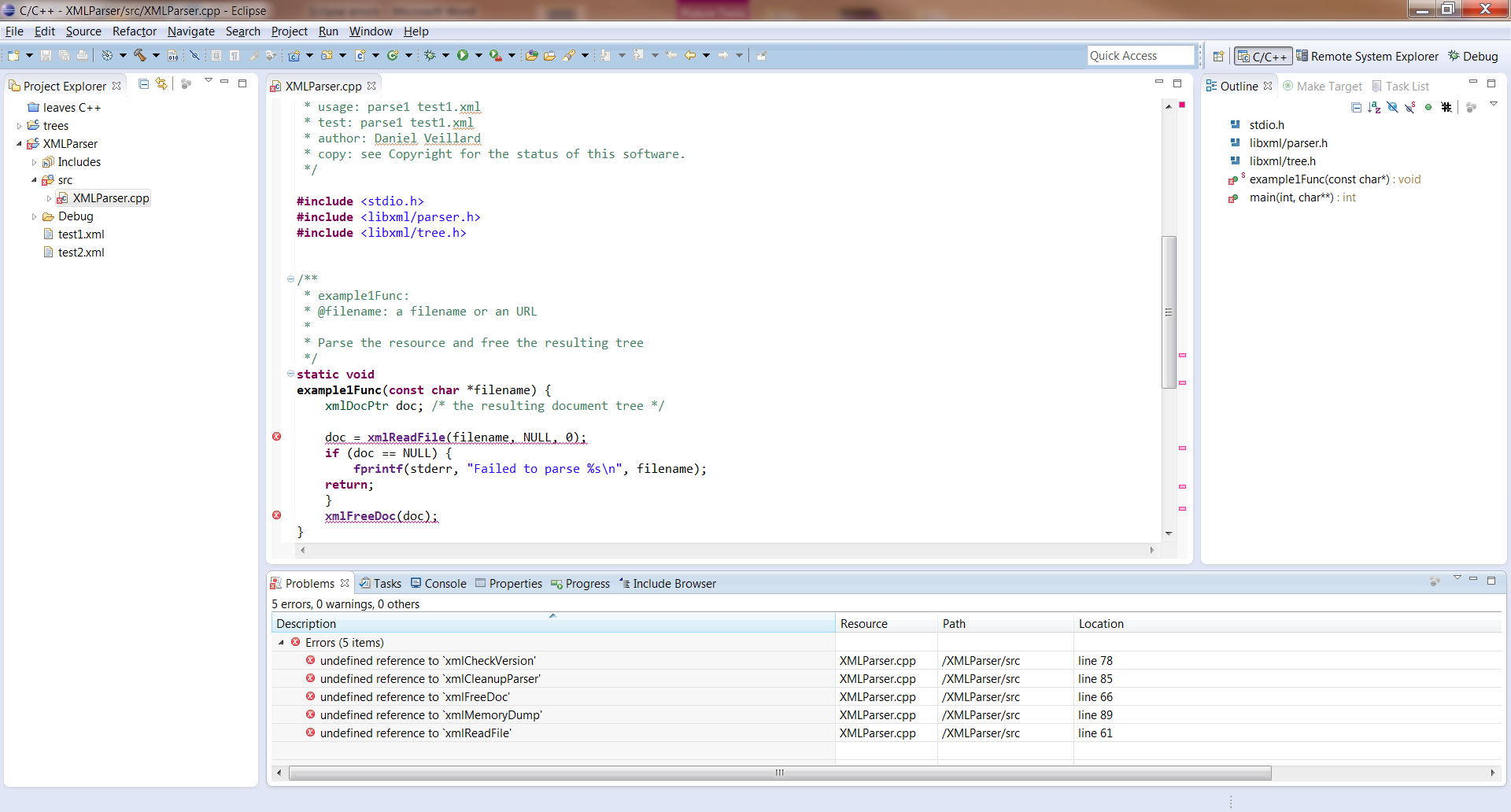This screenshot has height=812, width=1511.
Task: Toggle Link with Editor in Project Explorer
Action: coord(161,84)
